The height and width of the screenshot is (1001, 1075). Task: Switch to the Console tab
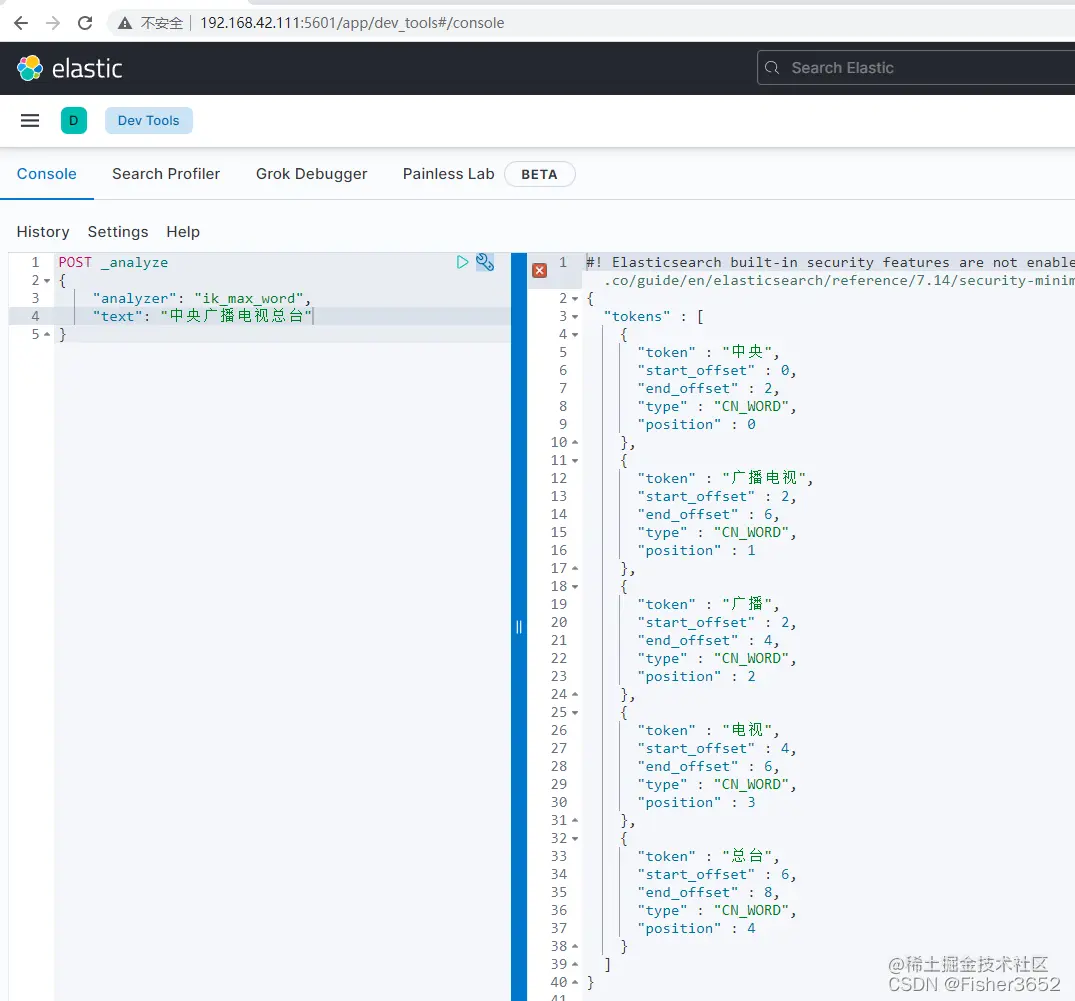tap(47, 174)
